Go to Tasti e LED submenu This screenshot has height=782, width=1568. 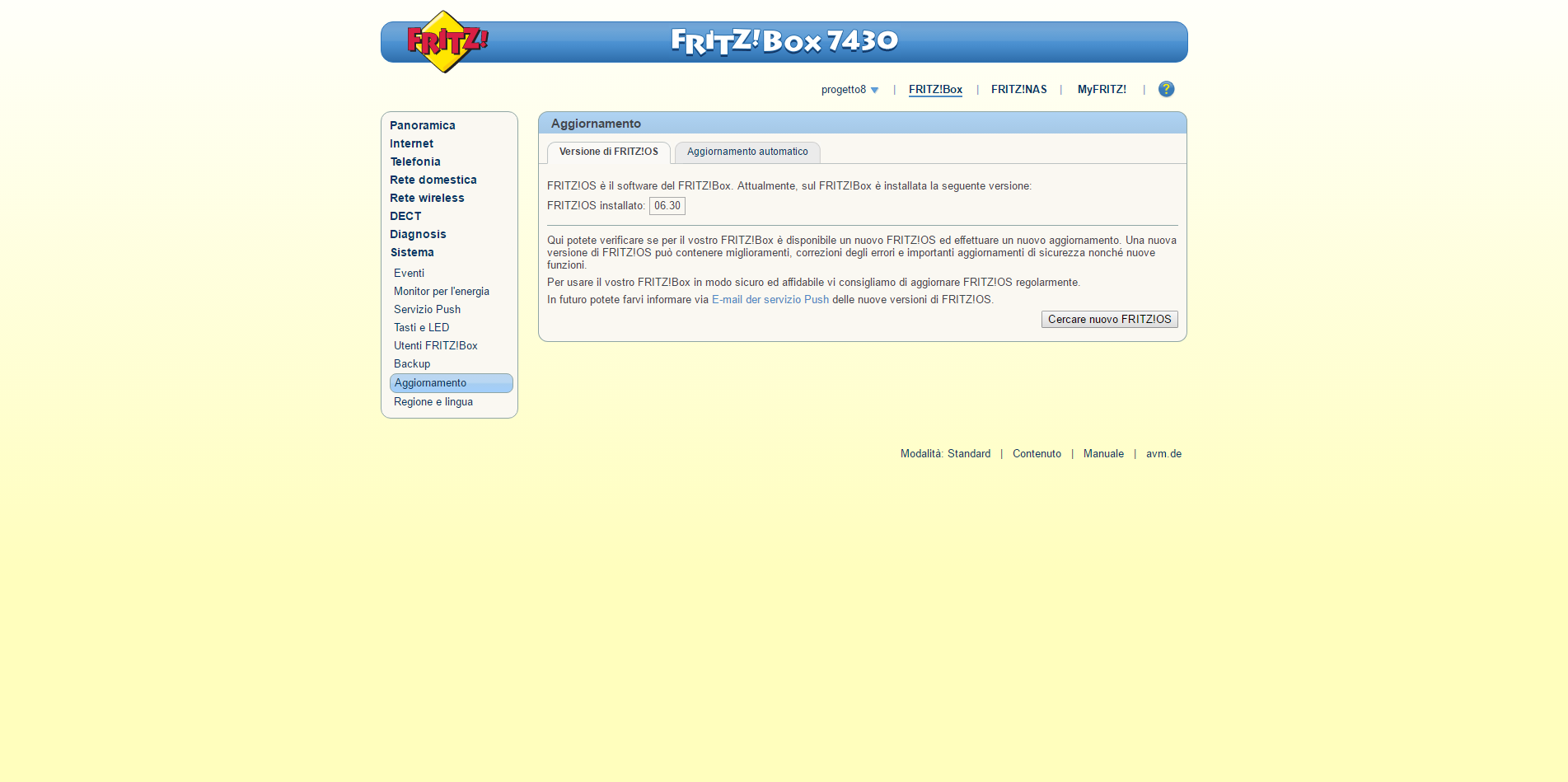[x=421, y=327]
